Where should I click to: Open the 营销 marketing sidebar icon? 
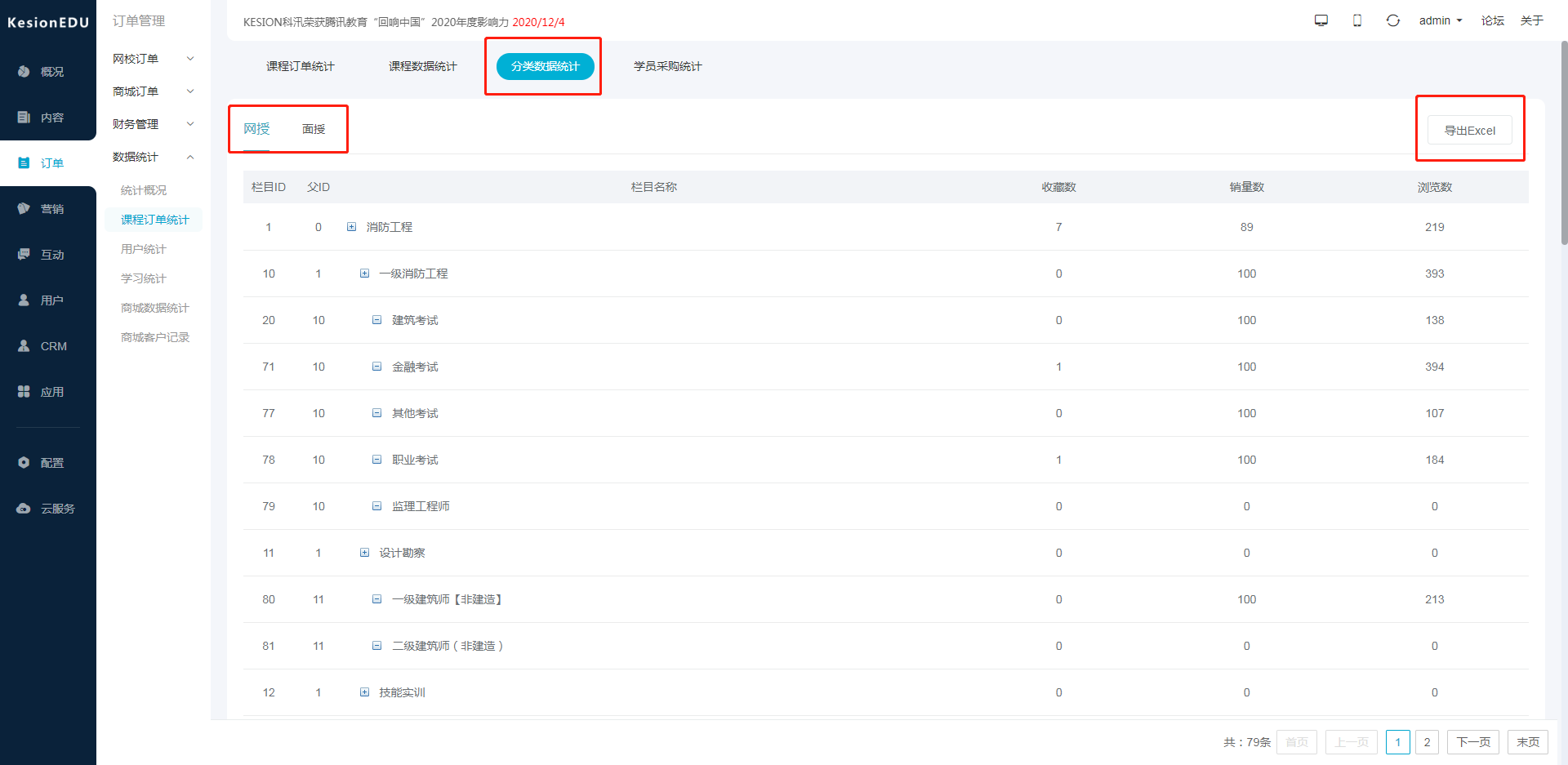click(24, 209)
